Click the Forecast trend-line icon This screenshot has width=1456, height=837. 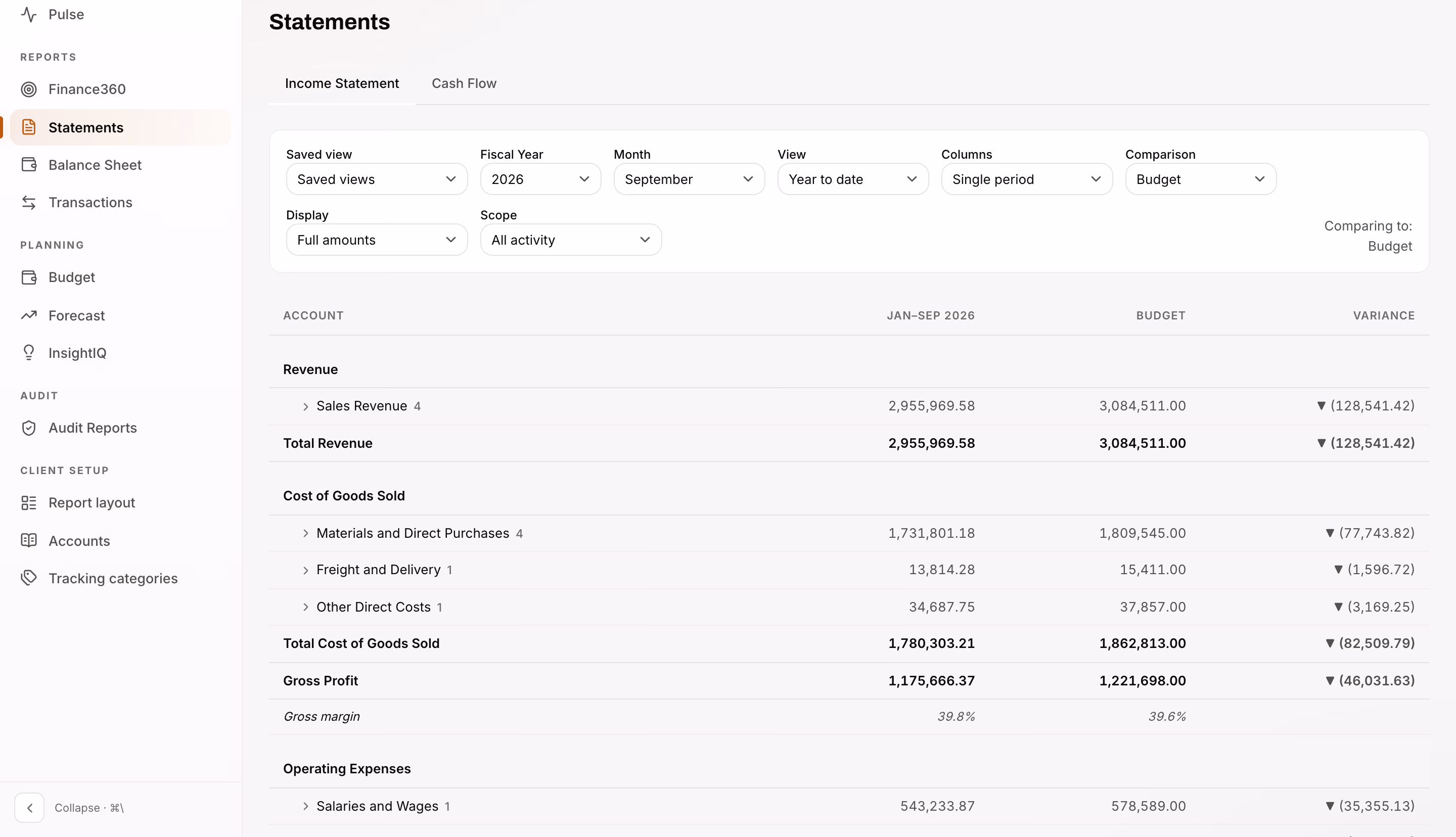click(x=29, y=315)
